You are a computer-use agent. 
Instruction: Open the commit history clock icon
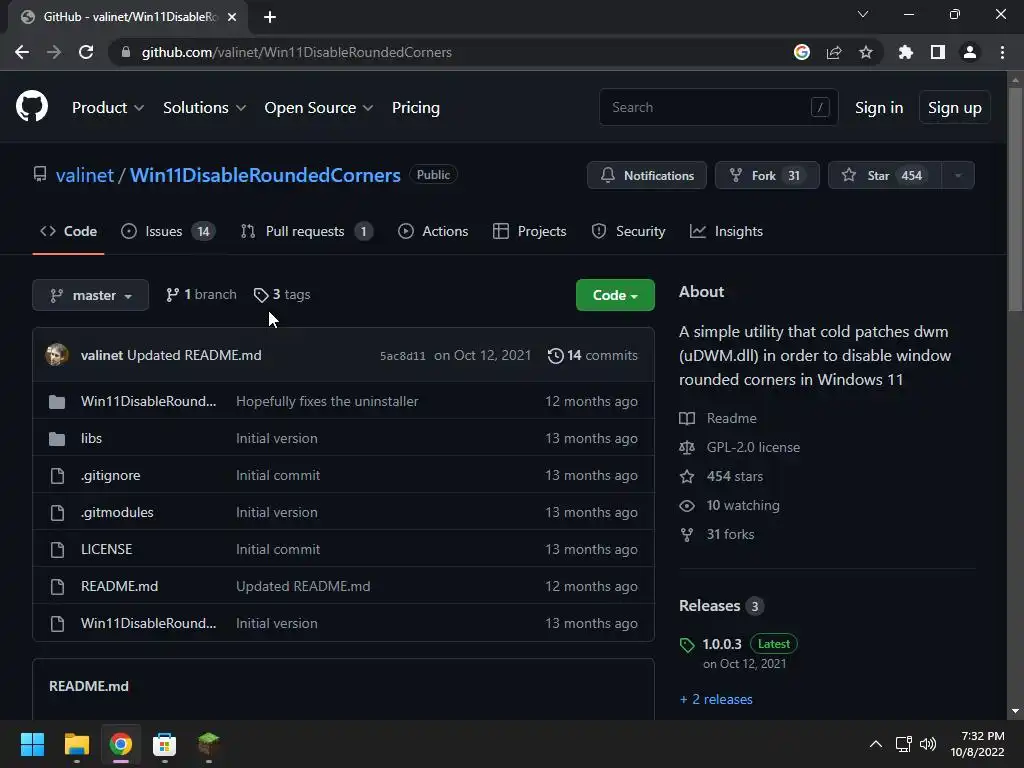[x=556, y=355]
